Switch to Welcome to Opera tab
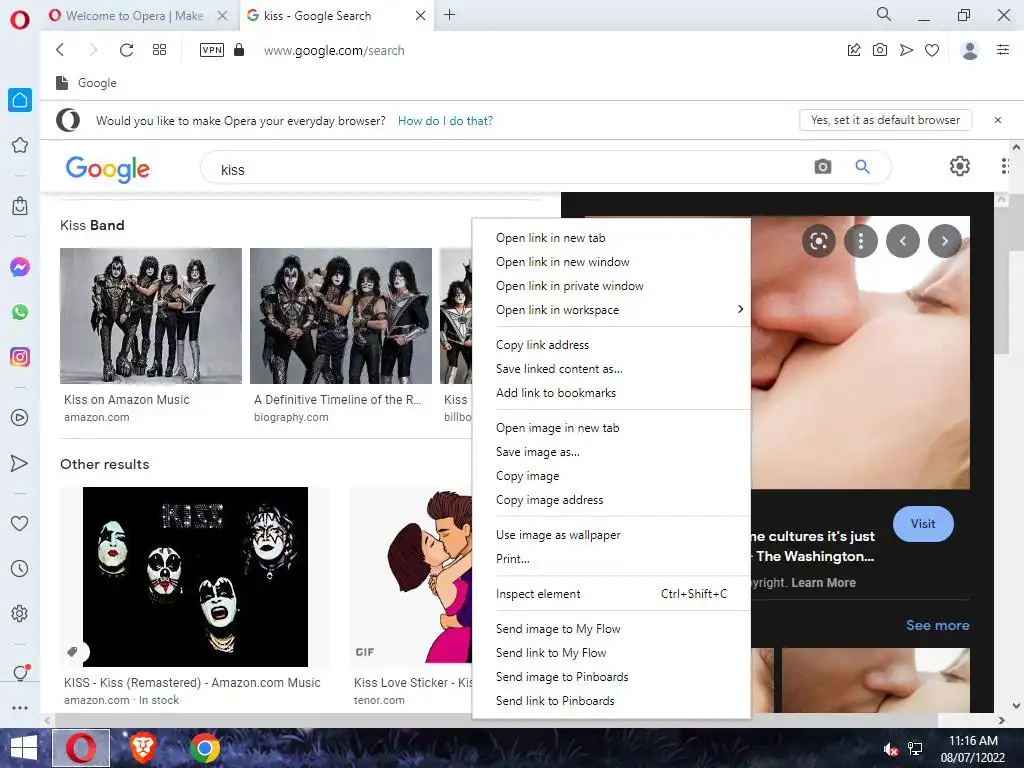This screenshot has width=1024, height=768. (134, 16)
